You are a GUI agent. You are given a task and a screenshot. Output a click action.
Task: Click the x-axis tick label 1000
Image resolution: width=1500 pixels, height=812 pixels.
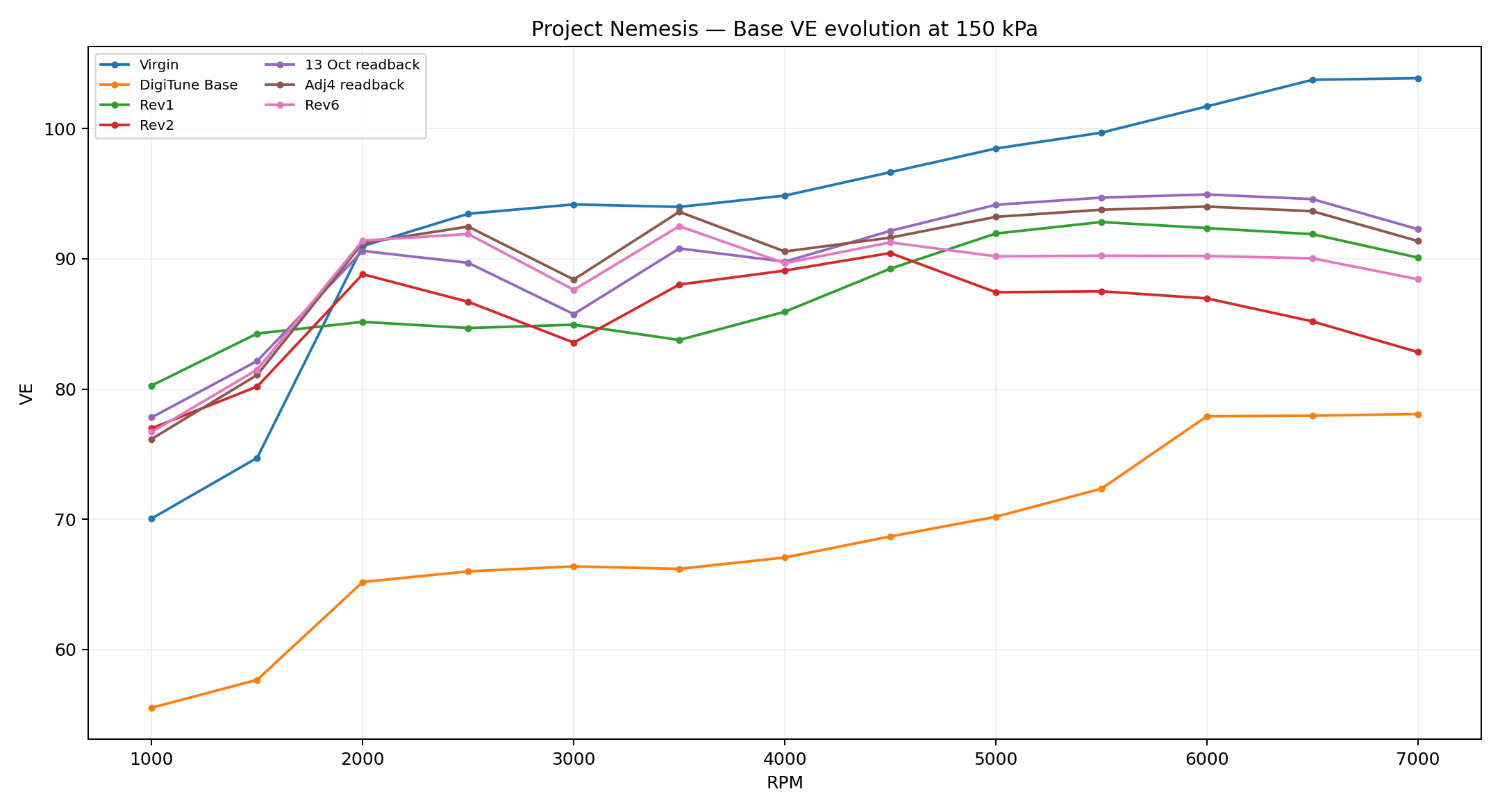(151, 760)
